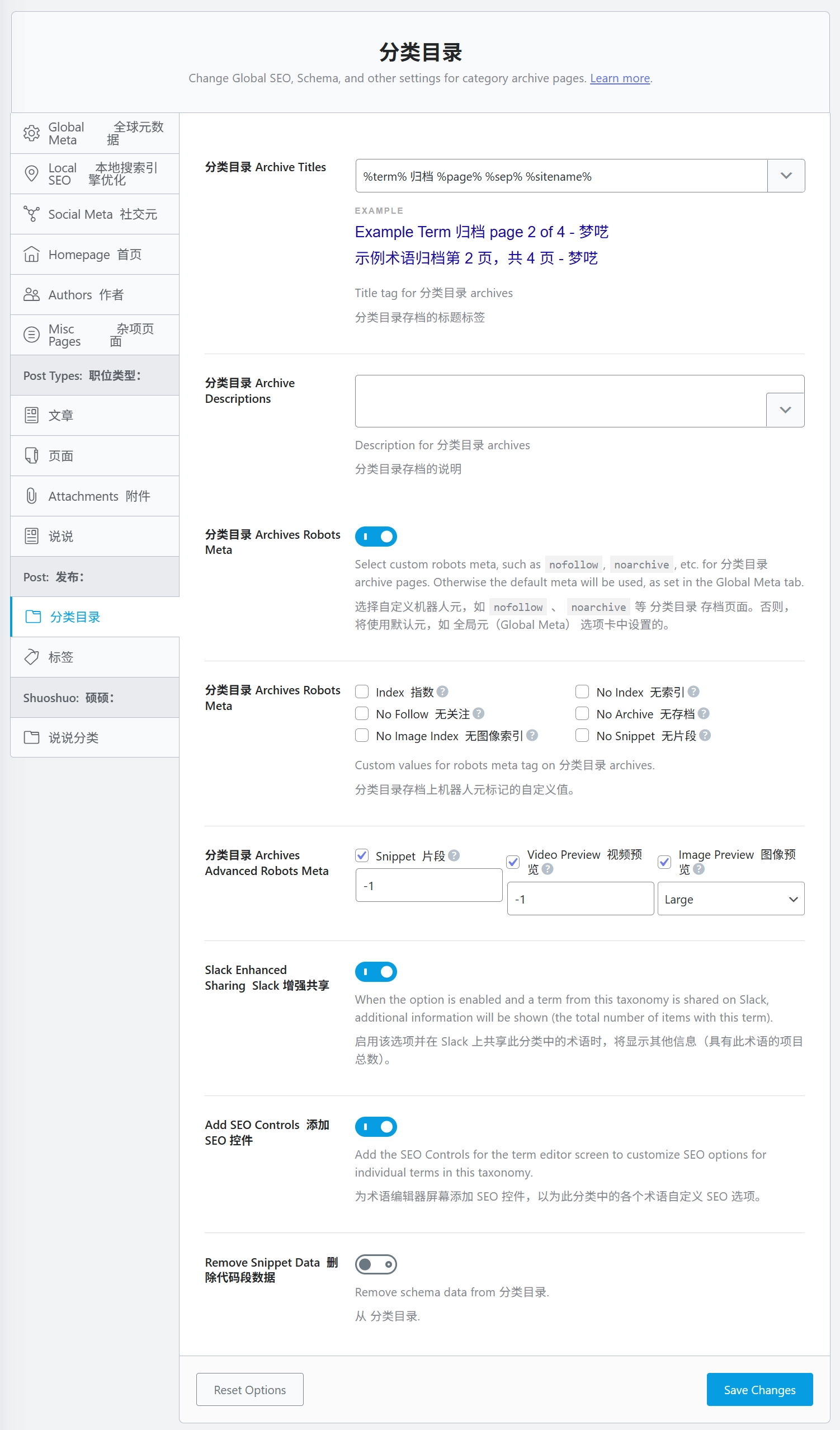Click help icon next to Index checkbox
Screen dimensions: 840x1430
(443, 692)
